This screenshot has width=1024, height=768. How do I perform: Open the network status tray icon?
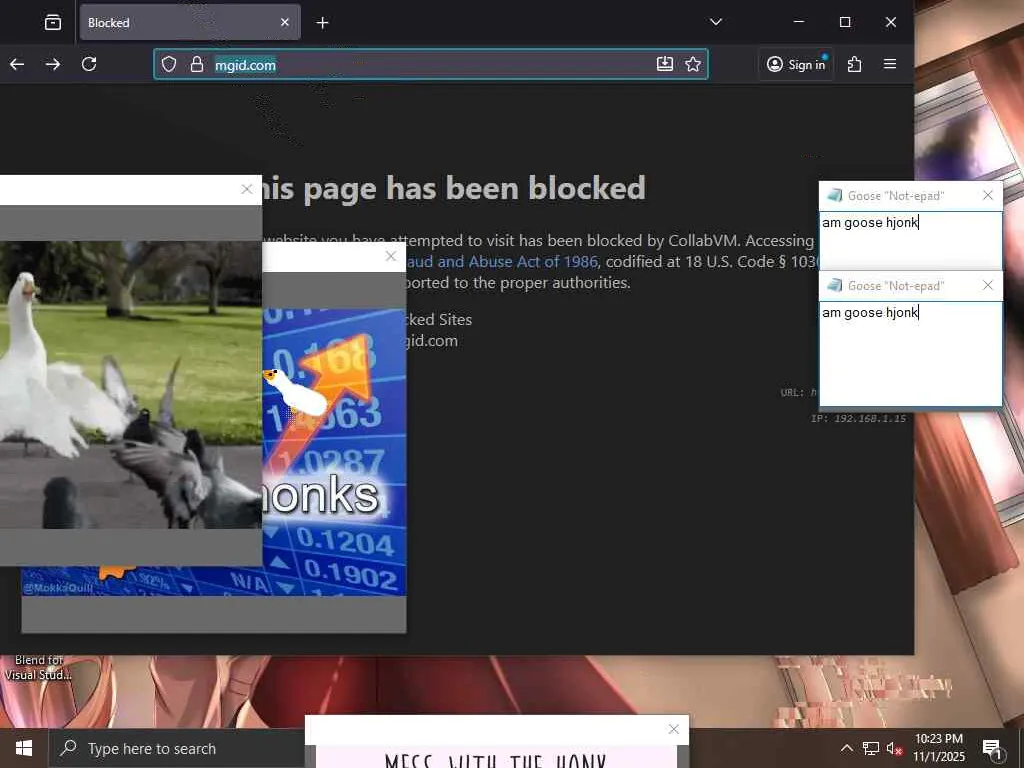point(871,748)
